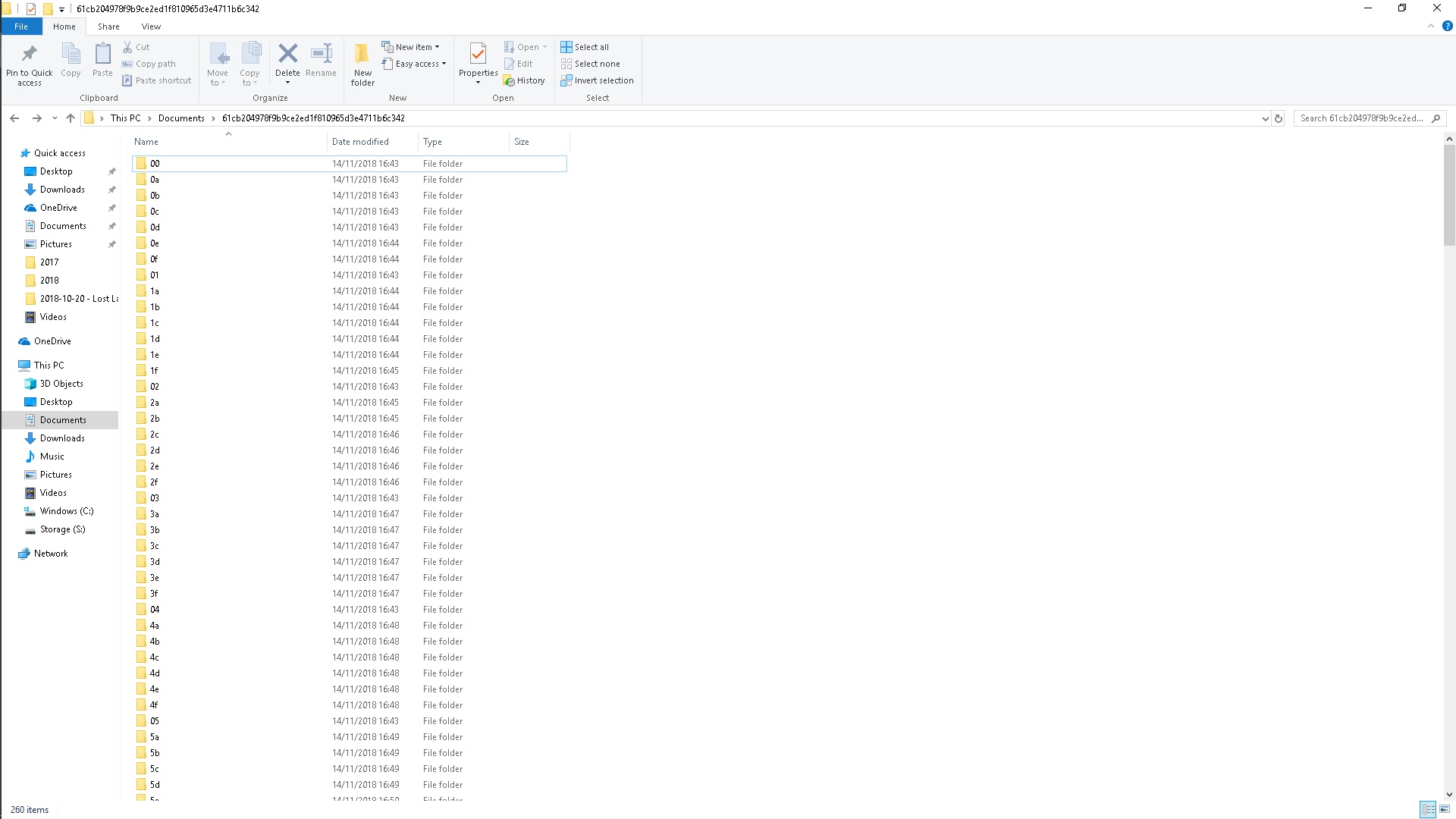Click the New folder icon
Viewport: 1456px width, 819px height.
click(x=362, y=55)
